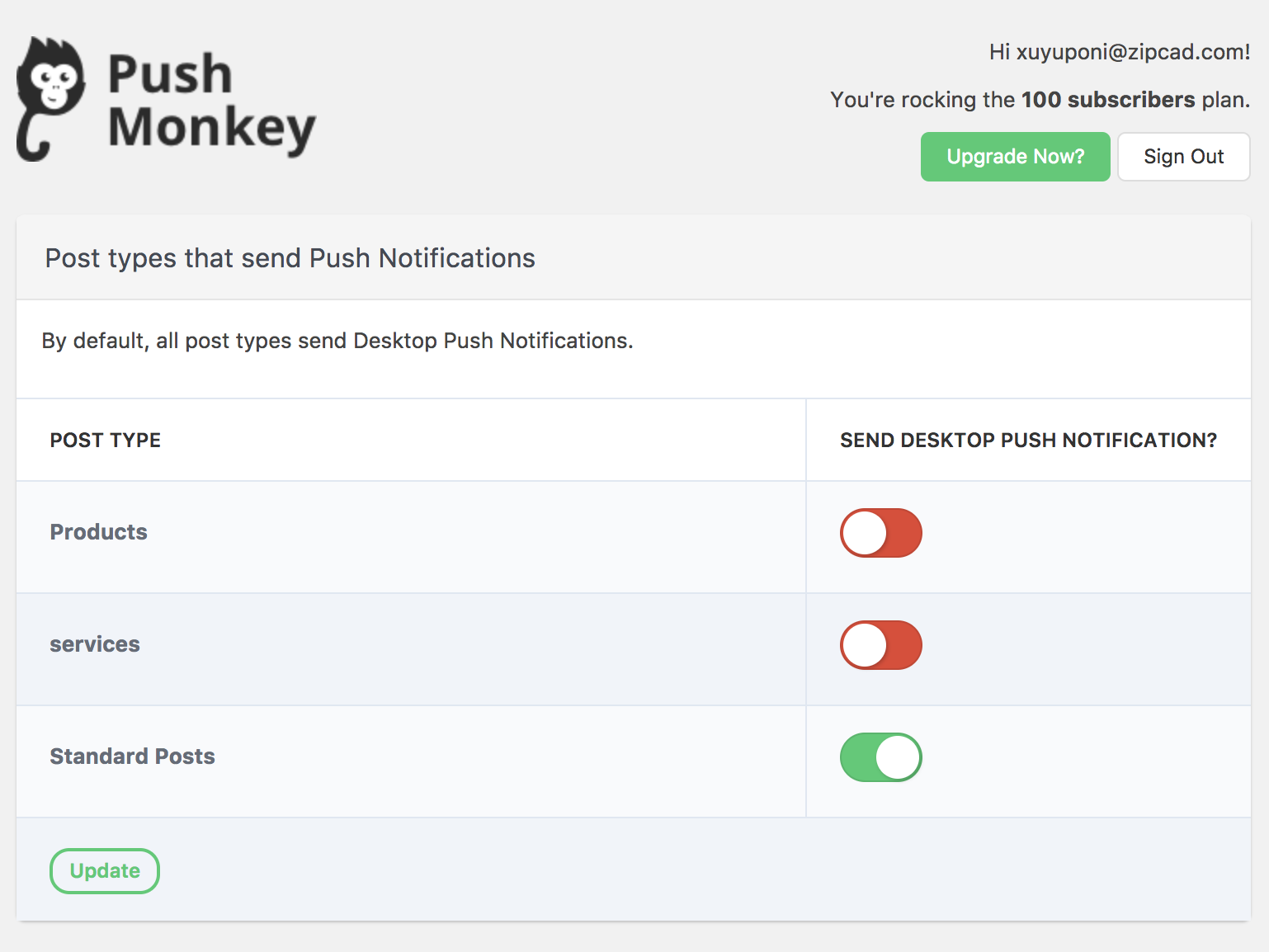
Task: Select the Products post type label
Action: [99, 532]
